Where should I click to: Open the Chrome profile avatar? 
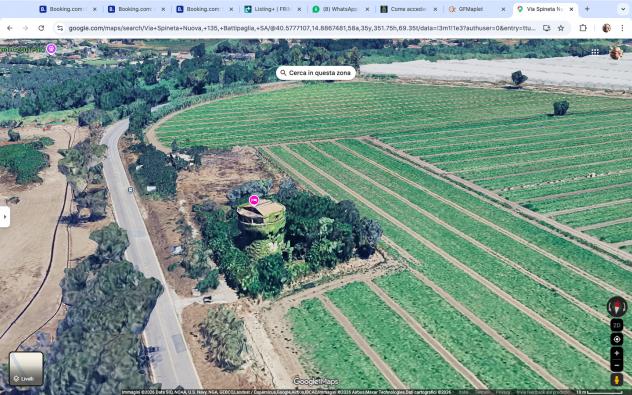point(606,28)
